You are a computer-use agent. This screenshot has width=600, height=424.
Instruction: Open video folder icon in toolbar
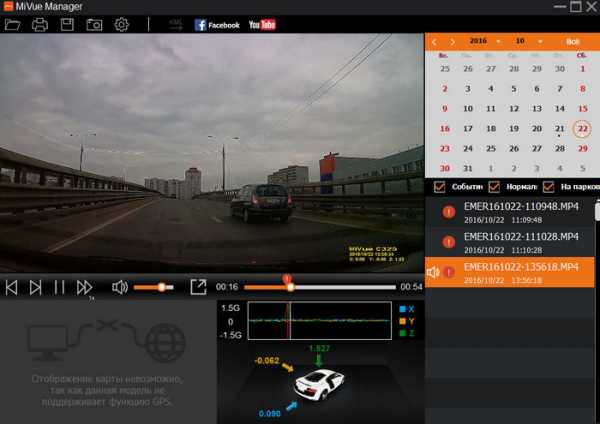(13, 24)
